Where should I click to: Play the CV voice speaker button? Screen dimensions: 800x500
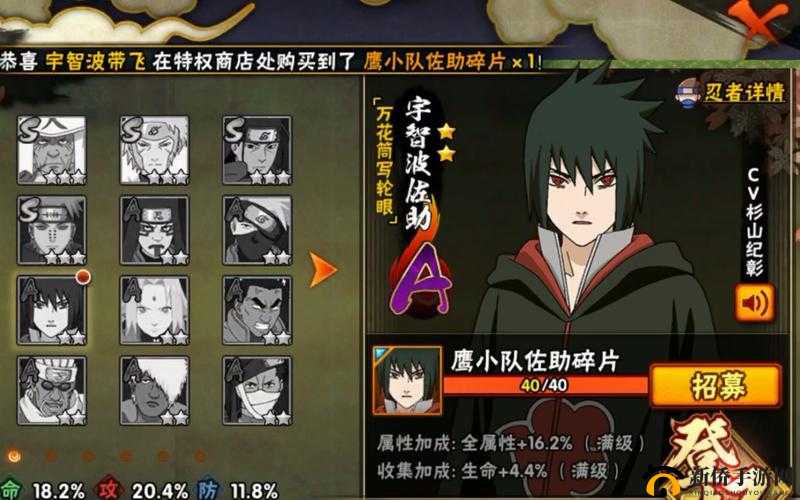pos(754,303)
